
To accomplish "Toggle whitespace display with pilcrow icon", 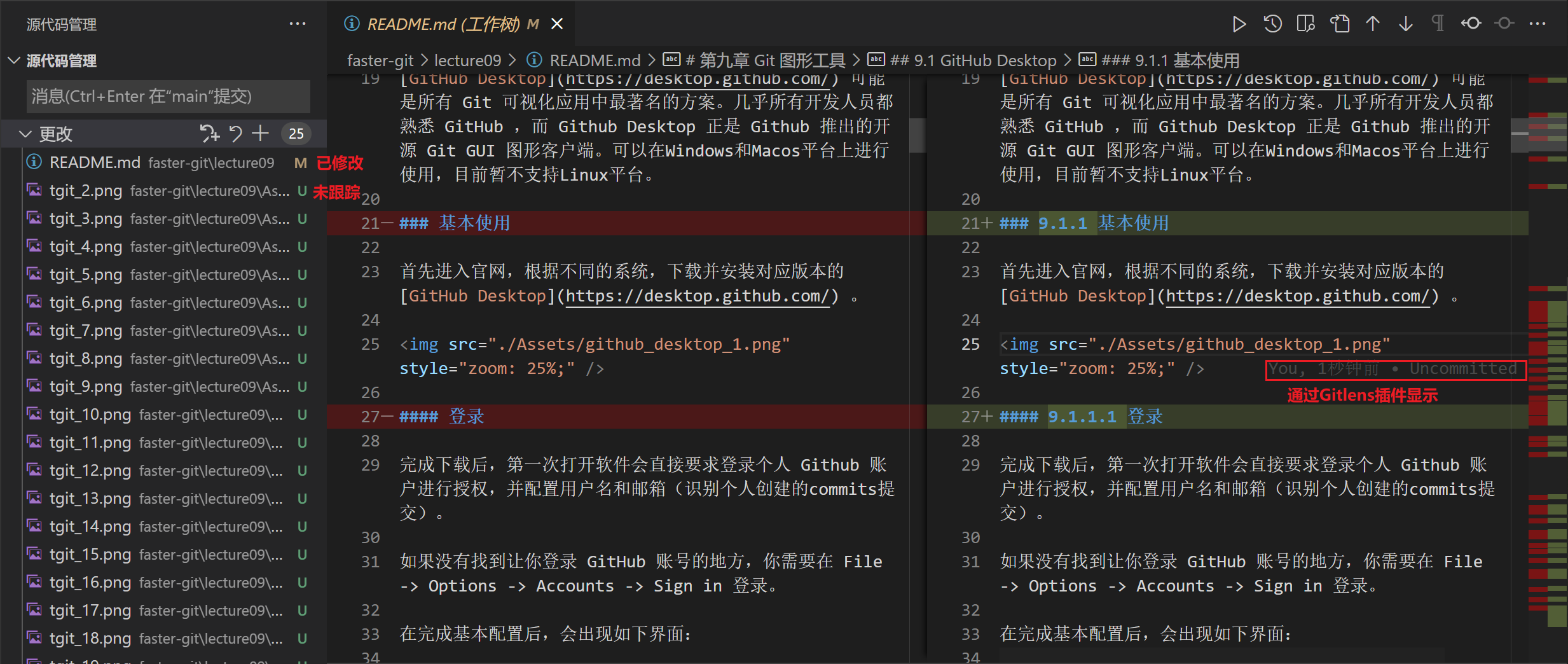I will tap(1438, 24).
